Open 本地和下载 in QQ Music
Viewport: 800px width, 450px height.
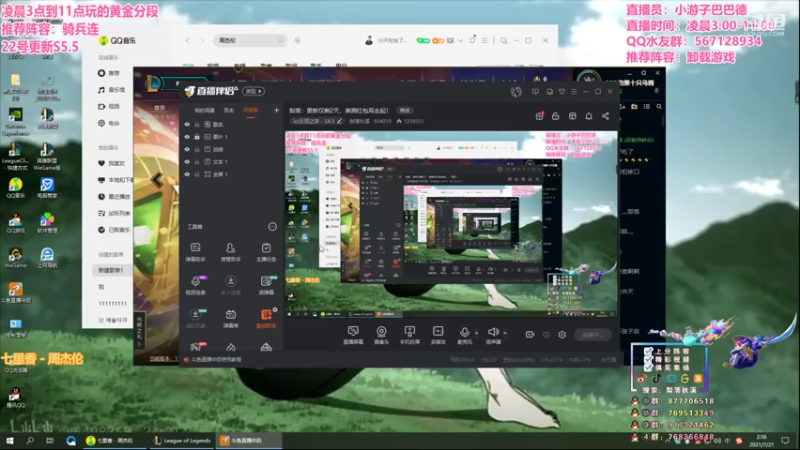[115, 180]
